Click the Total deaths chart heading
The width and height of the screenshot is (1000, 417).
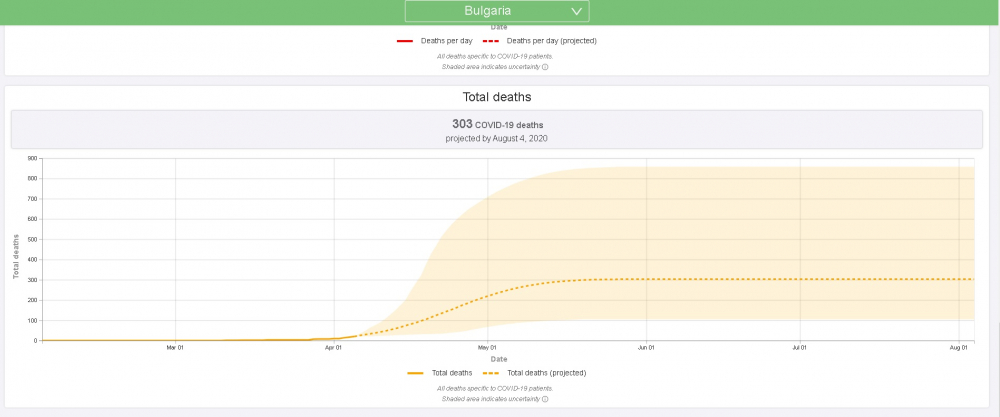tap(497, 97)
